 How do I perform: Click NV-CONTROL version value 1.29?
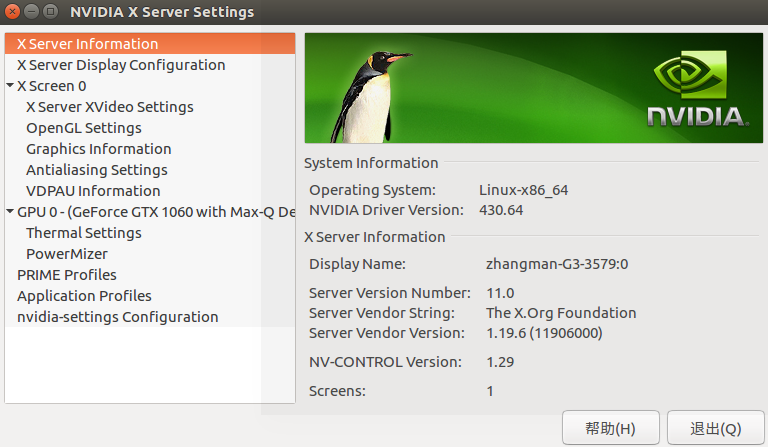point(500,362)
